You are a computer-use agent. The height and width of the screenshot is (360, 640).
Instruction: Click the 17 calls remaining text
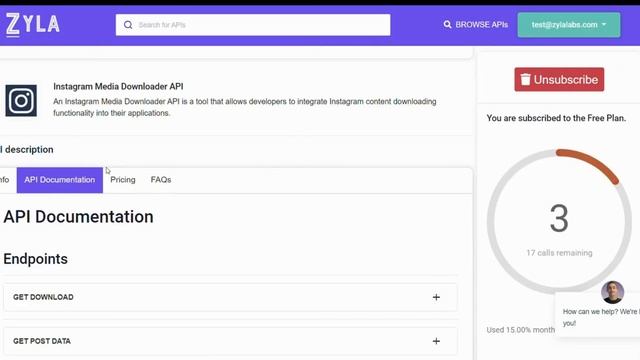coord(559,253)
